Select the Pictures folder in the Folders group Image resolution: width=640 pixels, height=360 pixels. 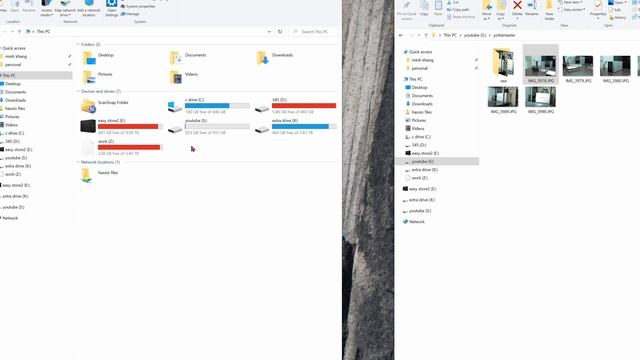pyautogui.click(x=97, y=77)
